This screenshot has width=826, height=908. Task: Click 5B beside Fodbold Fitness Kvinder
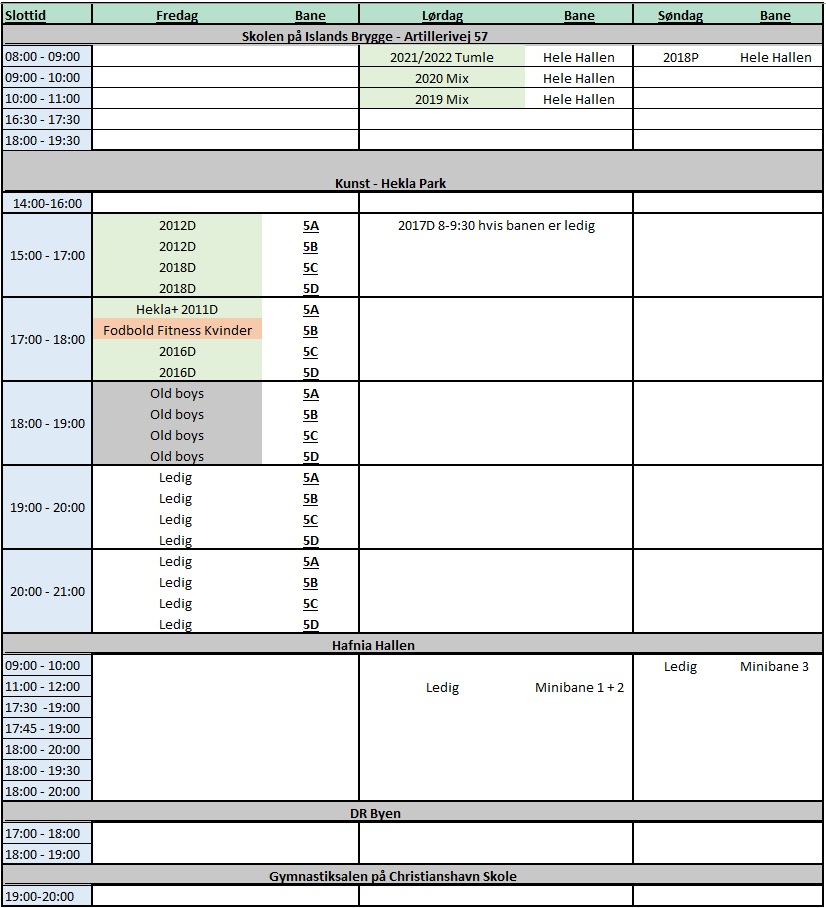[310, 331]
